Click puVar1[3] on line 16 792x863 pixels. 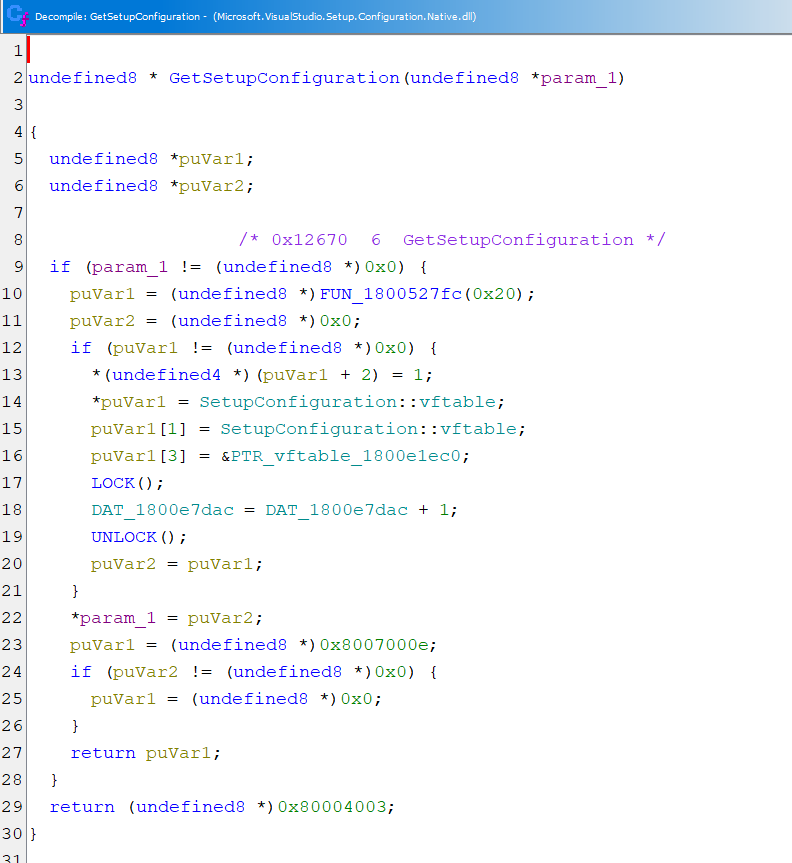pos(139,456)
